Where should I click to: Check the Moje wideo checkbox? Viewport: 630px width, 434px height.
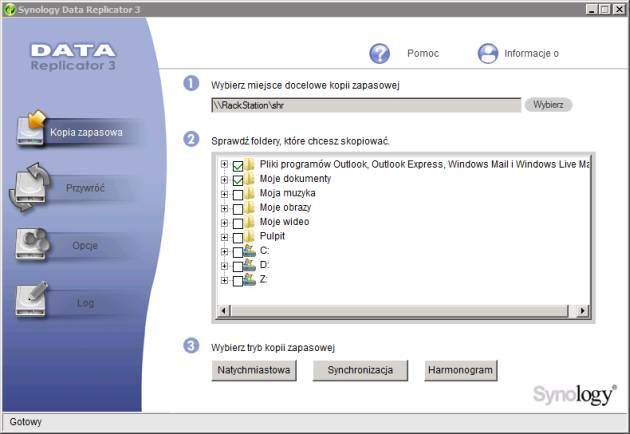click(238, 223)
